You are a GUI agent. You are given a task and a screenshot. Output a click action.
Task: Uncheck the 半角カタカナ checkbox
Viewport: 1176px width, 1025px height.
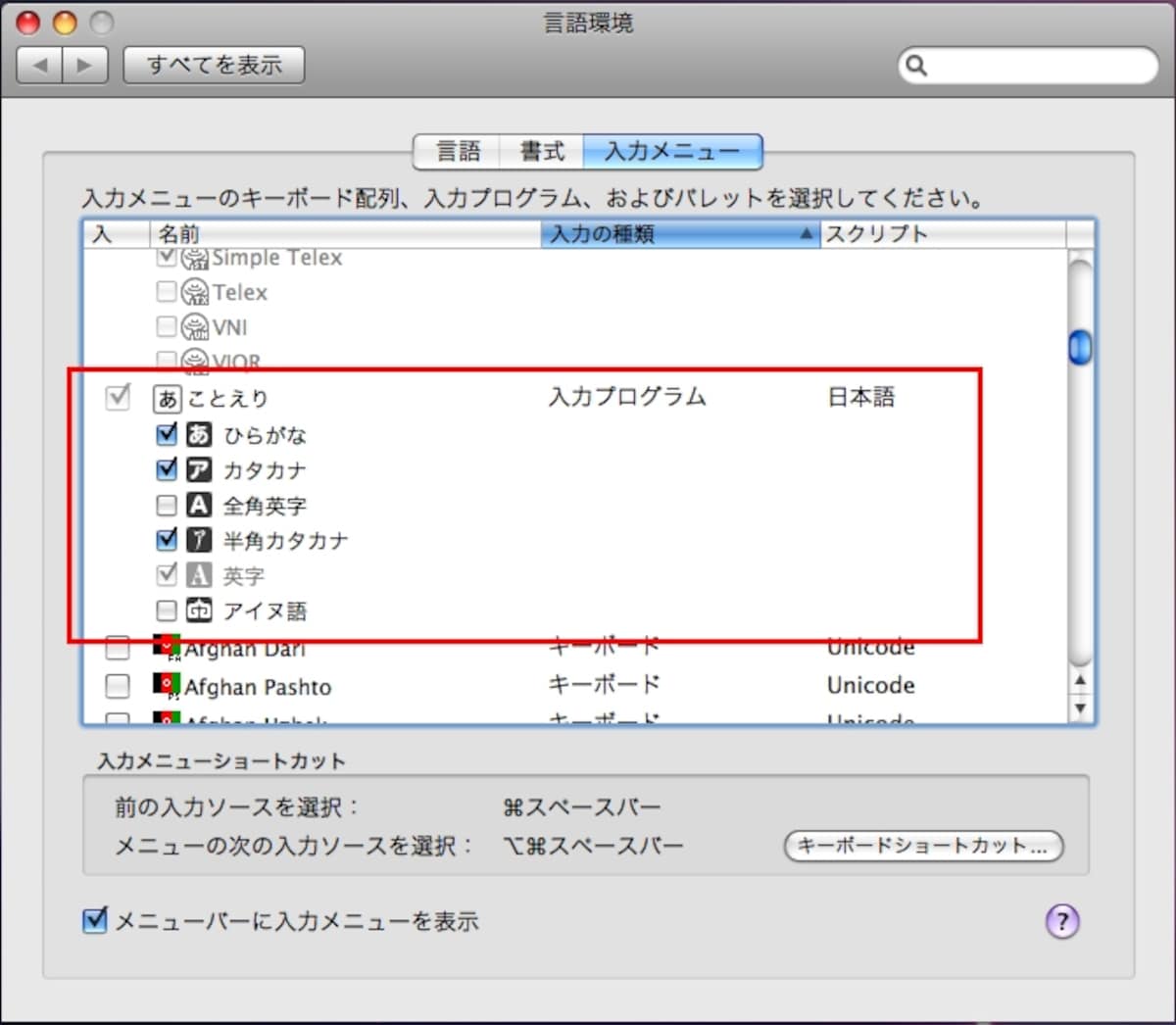pyautogui.click(x=167, y=539)
